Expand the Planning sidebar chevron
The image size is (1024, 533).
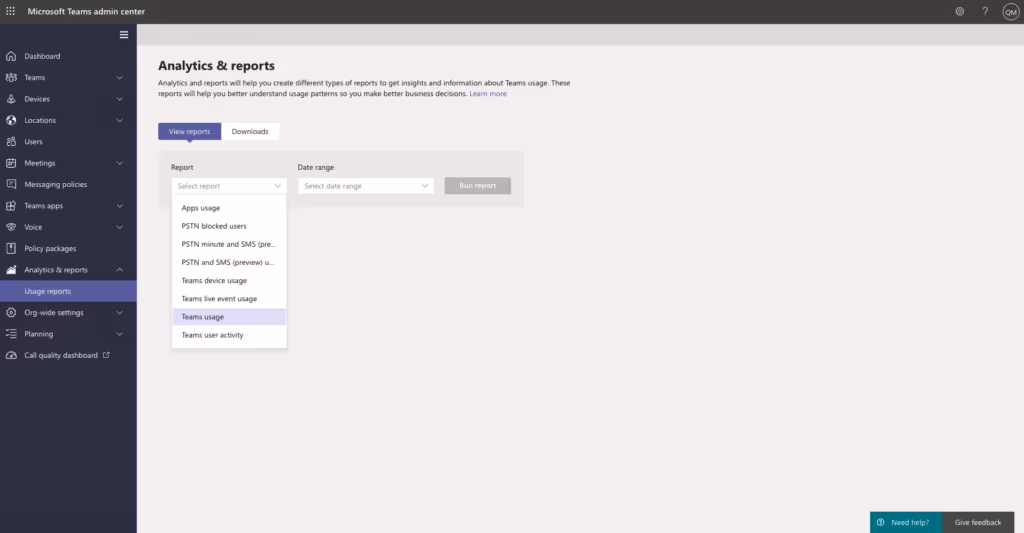120,334
